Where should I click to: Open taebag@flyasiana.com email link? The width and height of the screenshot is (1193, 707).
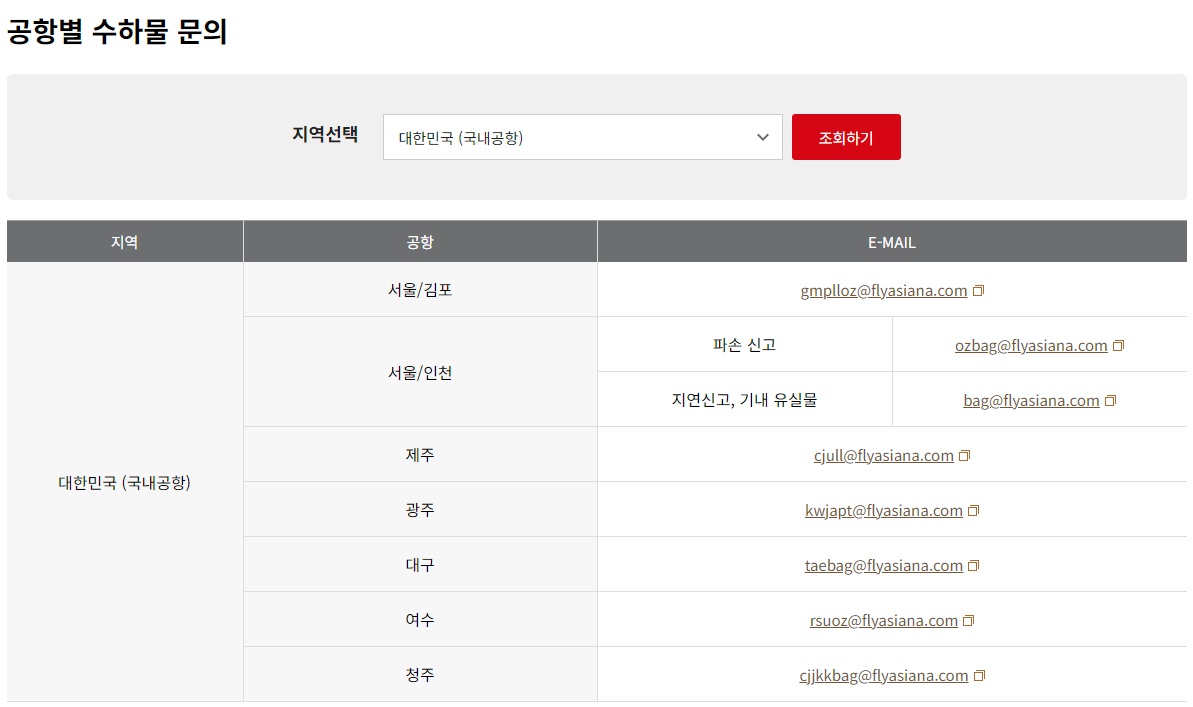[883, 565]
